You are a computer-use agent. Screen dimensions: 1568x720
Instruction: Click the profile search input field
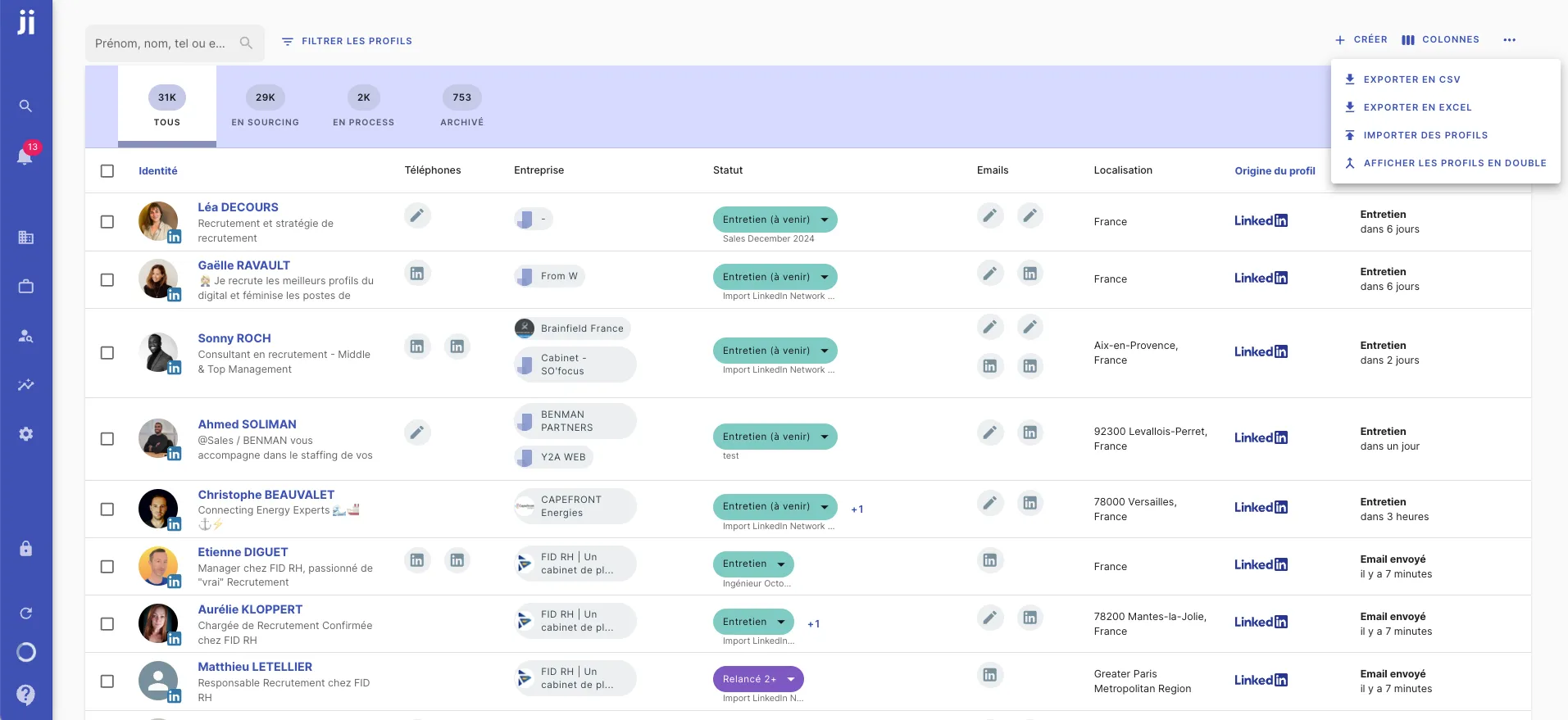point(164,43)
